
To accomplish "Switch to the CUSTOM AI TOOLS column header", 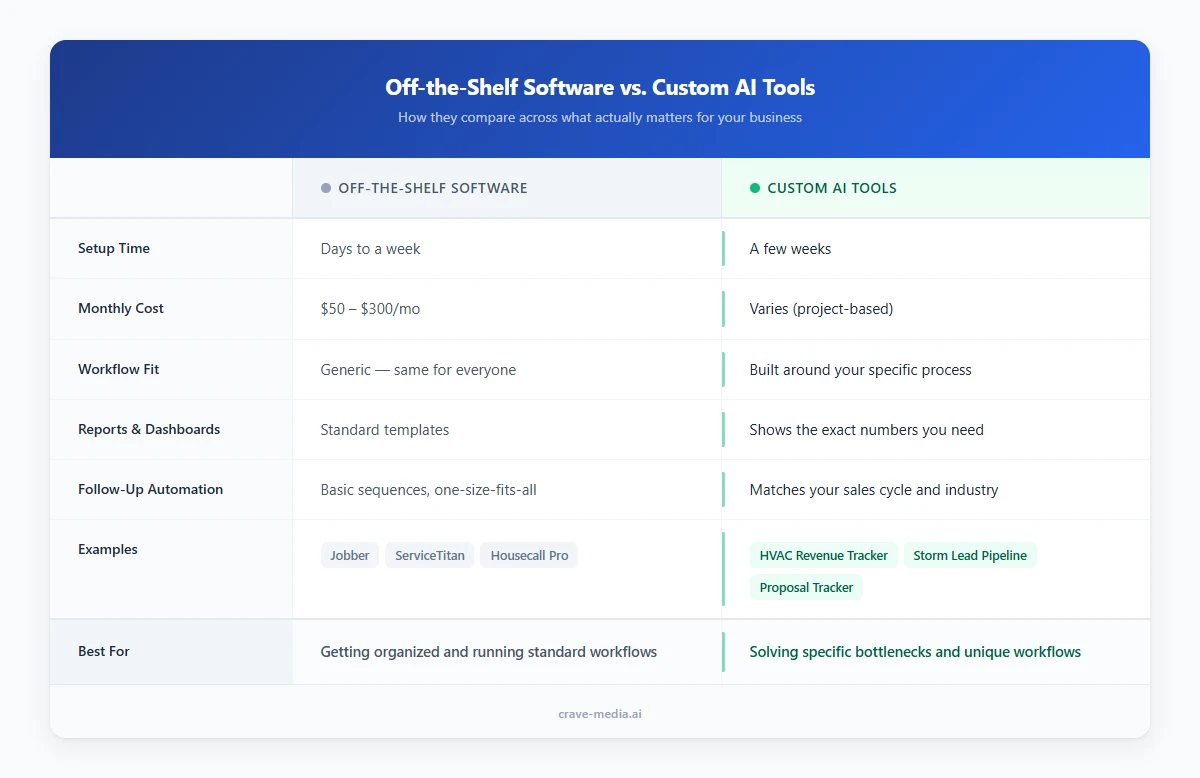I will (x=832, y=188).
